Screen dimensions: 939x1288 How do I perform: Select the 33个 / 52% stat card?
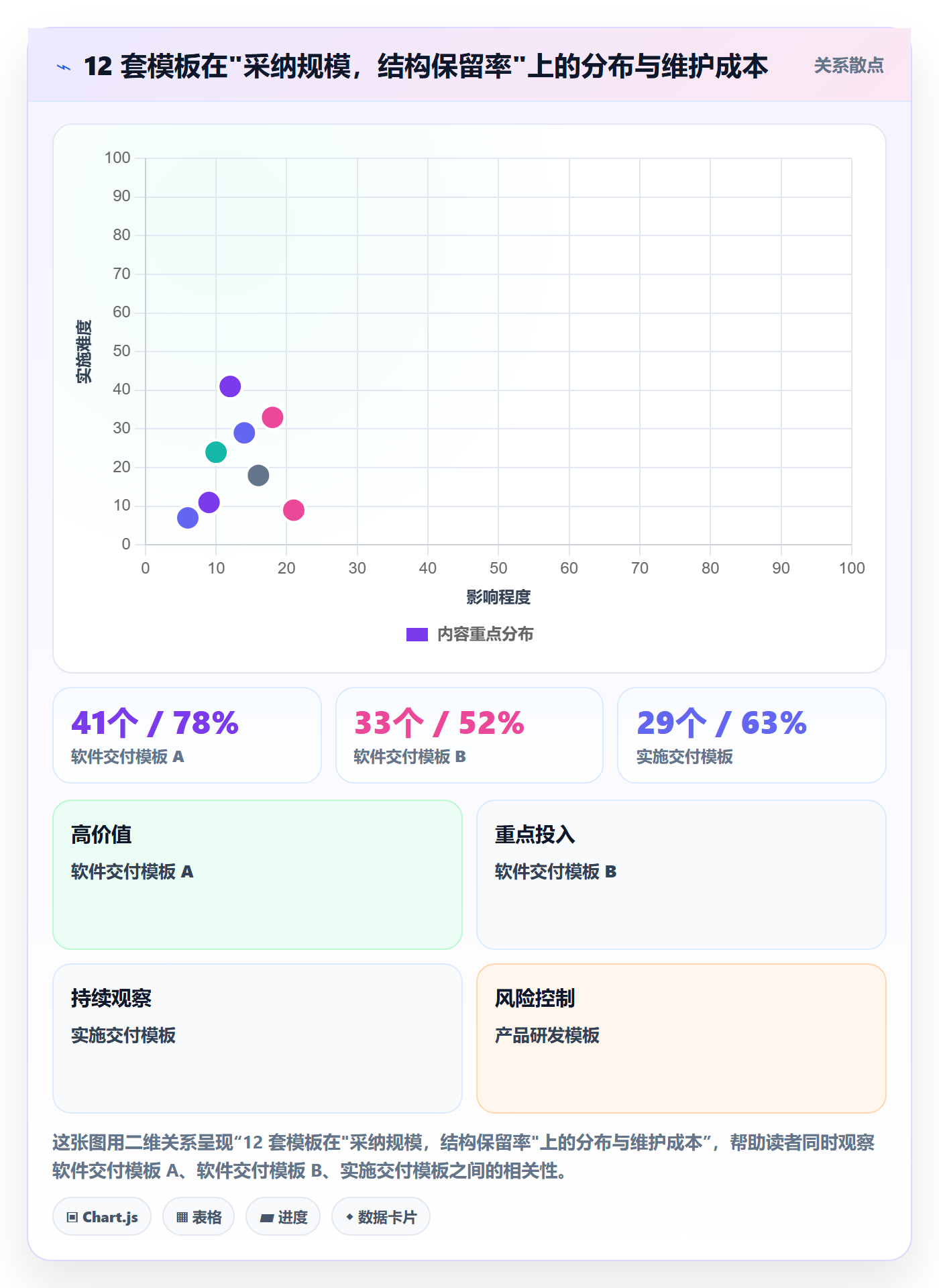pyautogui.click(x=469, y=735)
